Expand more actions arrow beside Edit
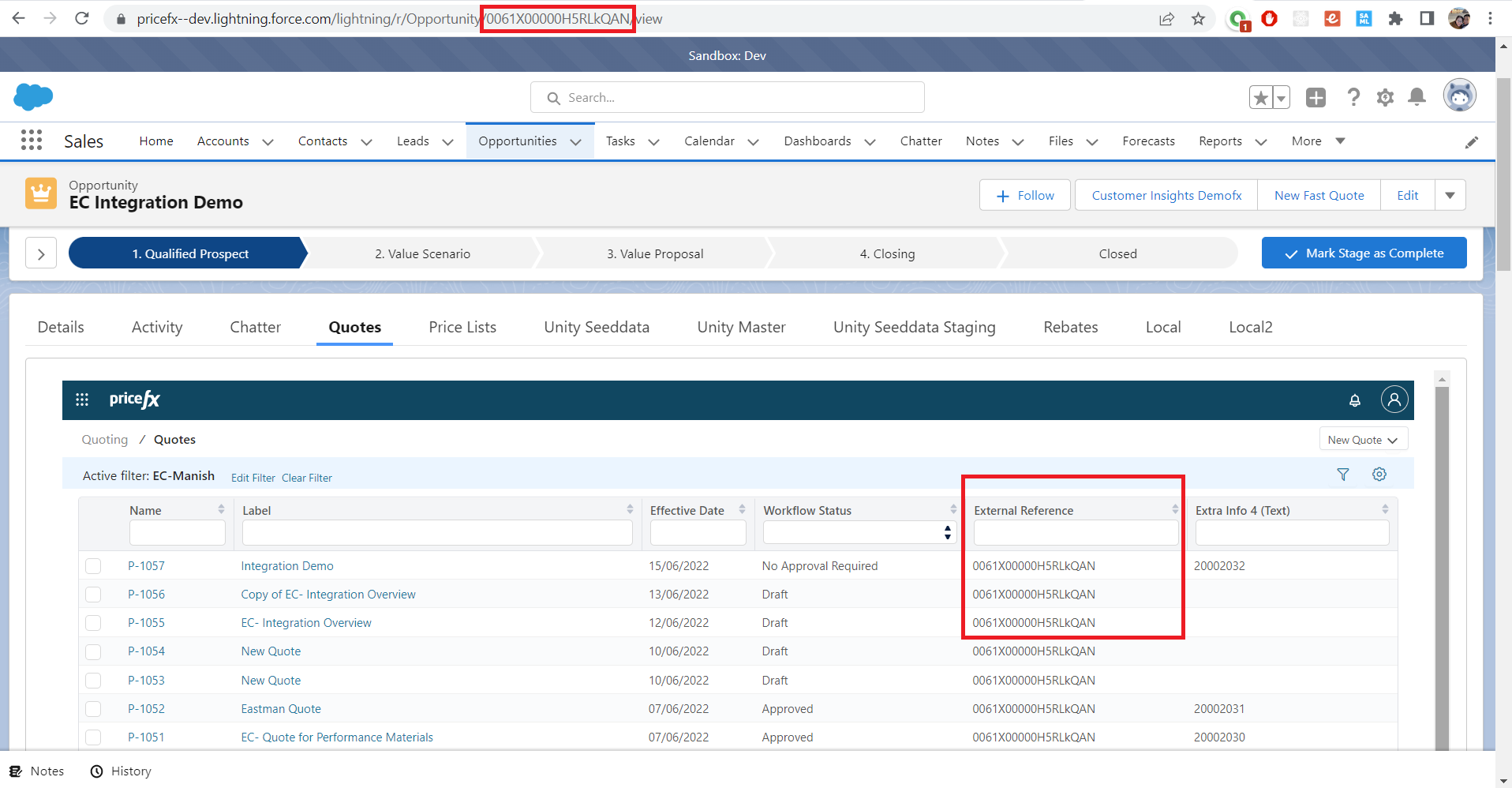 (x=1450, y=195)
